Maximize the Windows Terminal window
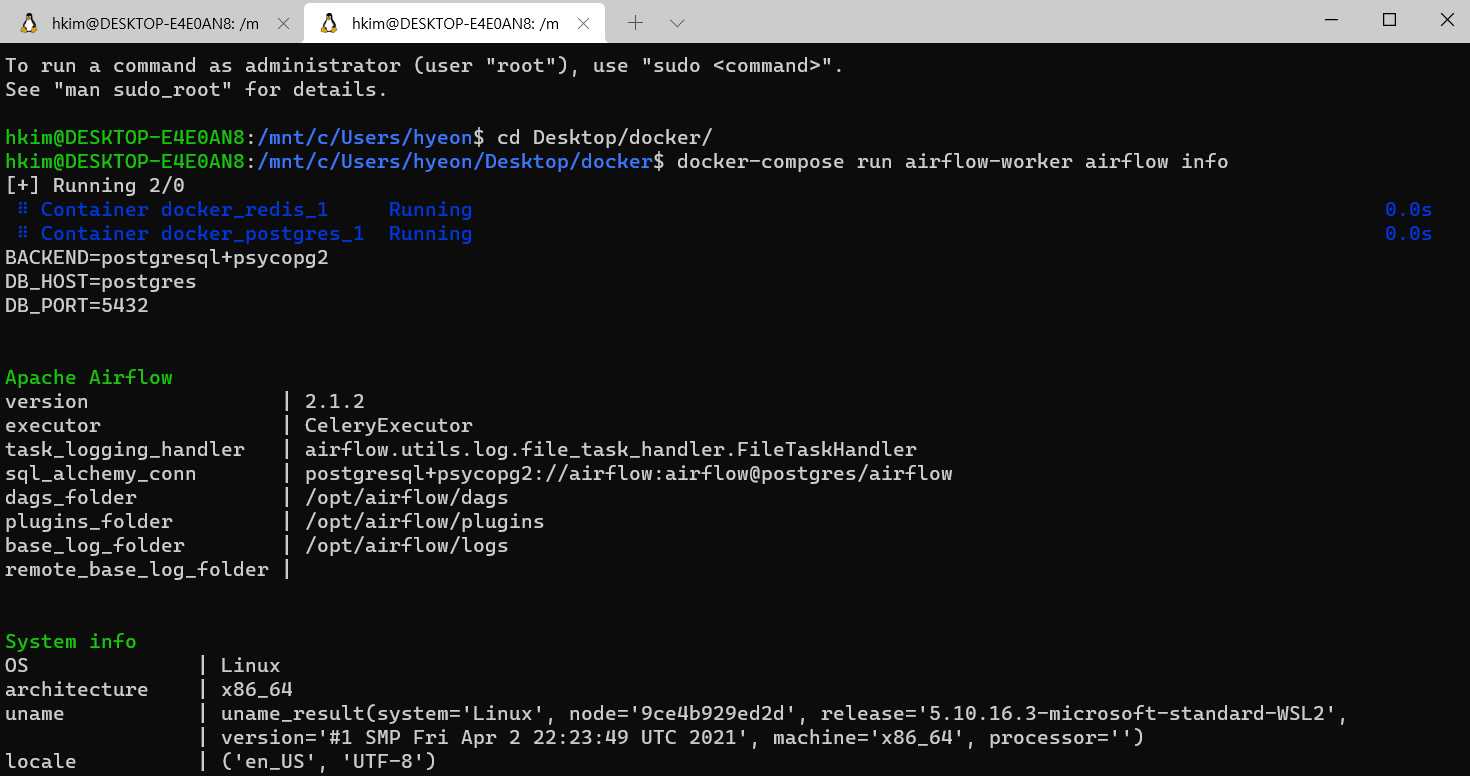Viewport: 1470px width, 776px height. point(1389,20)
